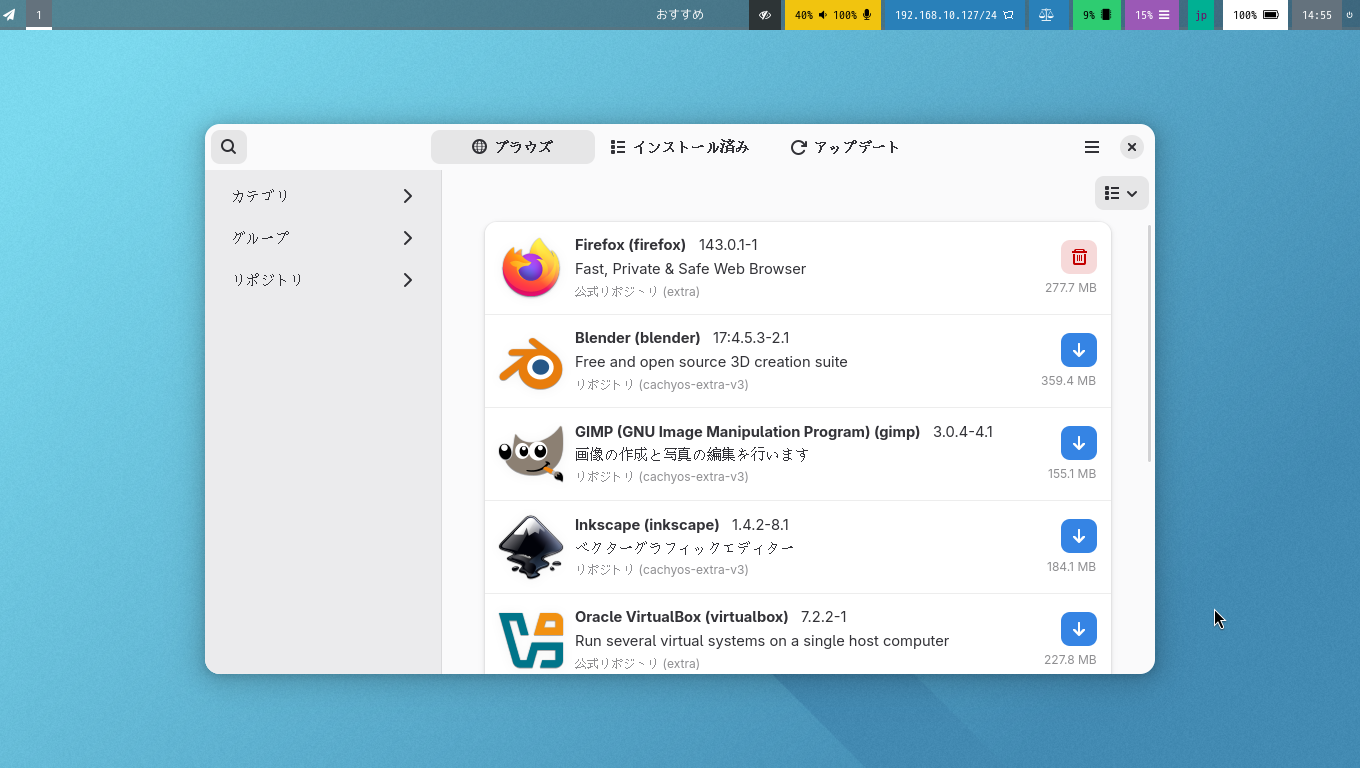Expand the グループ sidebar entry
Image resolution: width=1360 pixels, height=768 pixels.
click(323, 238)
